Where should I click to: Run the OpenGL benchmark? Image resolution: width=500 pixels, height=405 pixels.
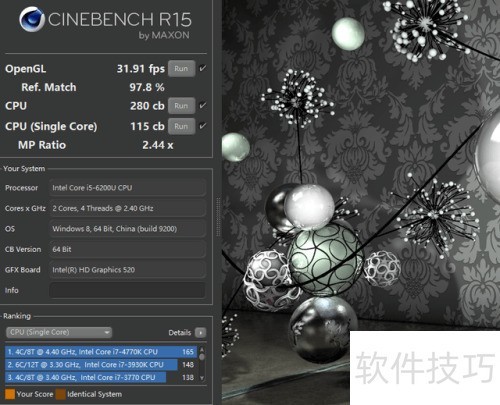click(181, 69)
